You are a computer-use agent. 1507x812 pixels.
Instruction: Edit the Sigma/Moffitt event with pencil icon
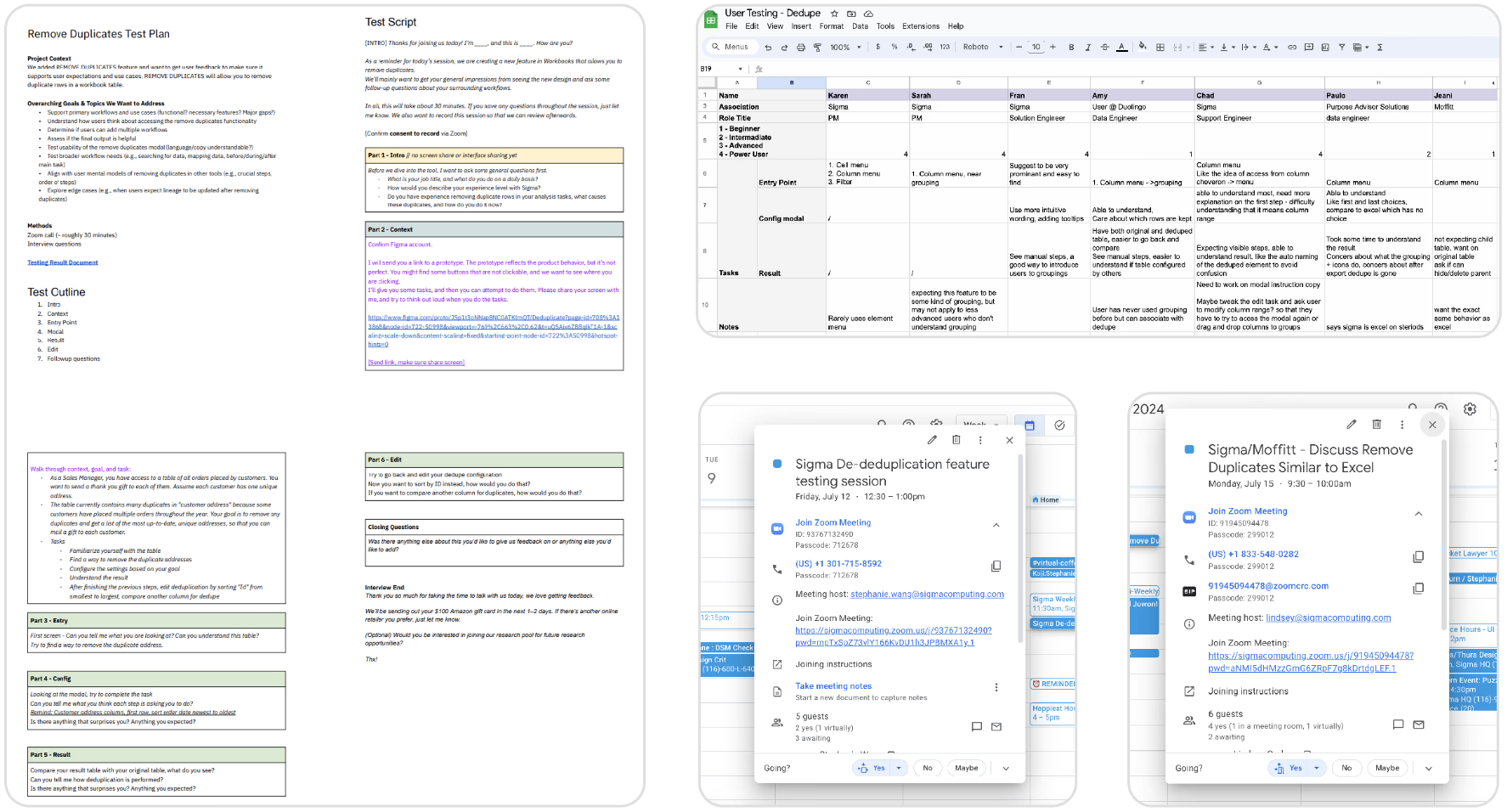pos(1351,424)
